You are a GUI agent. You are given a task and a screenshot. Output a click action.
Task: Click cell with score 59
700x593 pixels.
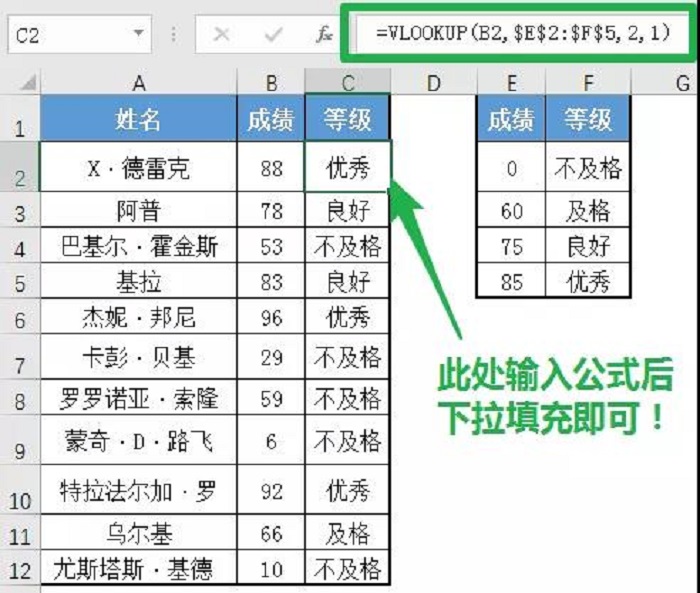tap(271, 397)
